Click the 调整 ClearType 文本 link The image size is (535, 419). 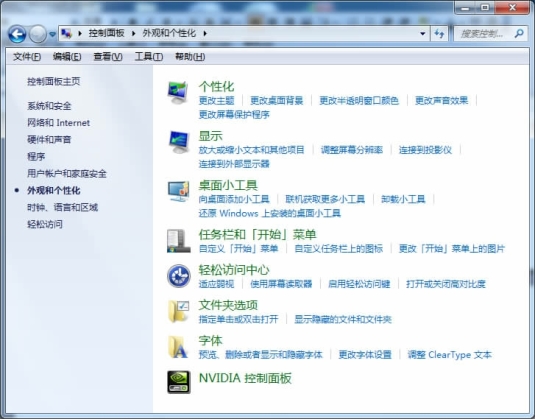(x=449, y=355)
